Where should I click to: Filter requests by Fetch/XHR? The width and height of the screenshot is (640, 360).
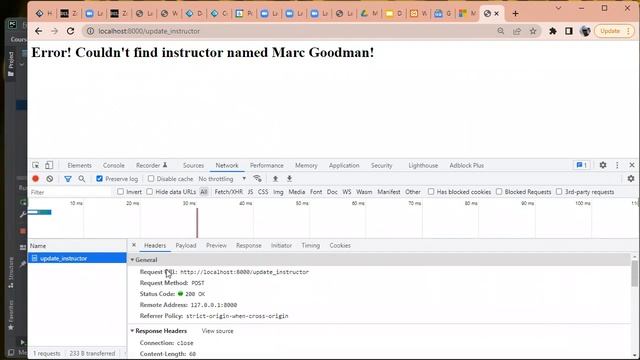(x=229, y=191)
